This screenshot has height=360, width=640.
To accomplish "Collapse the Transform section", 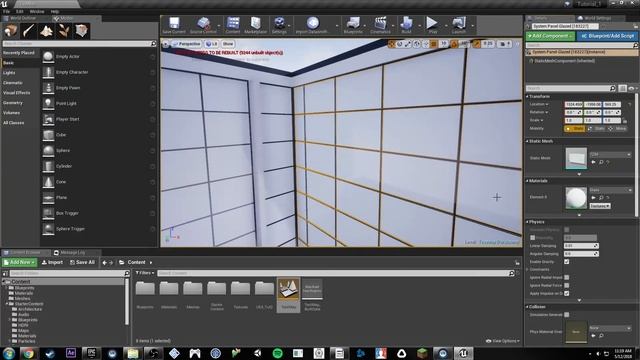I will 527,97.
